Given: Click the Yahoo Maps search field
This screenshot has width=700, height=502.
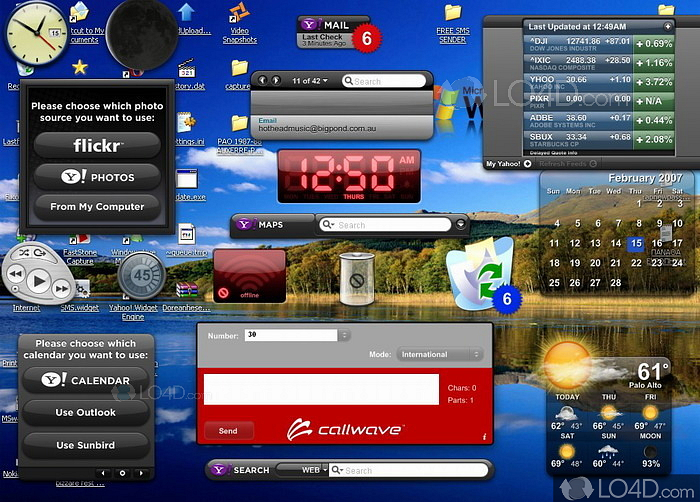Looking at the screenshot, I should [x=384, y=225].
